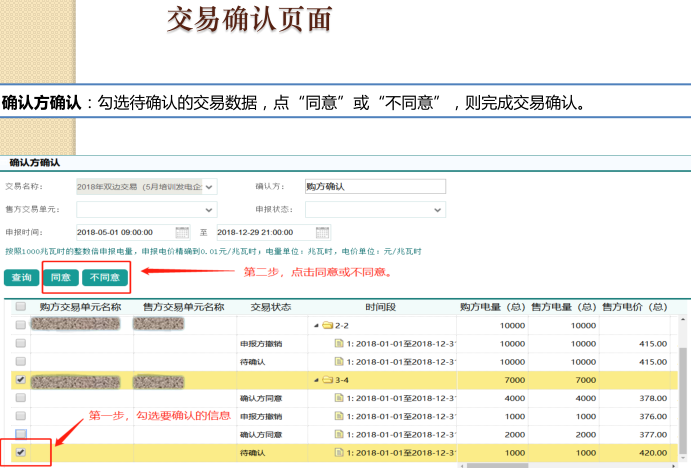Click the 不同意 disagree button
The image size is (691, 468).
(104, 277)
